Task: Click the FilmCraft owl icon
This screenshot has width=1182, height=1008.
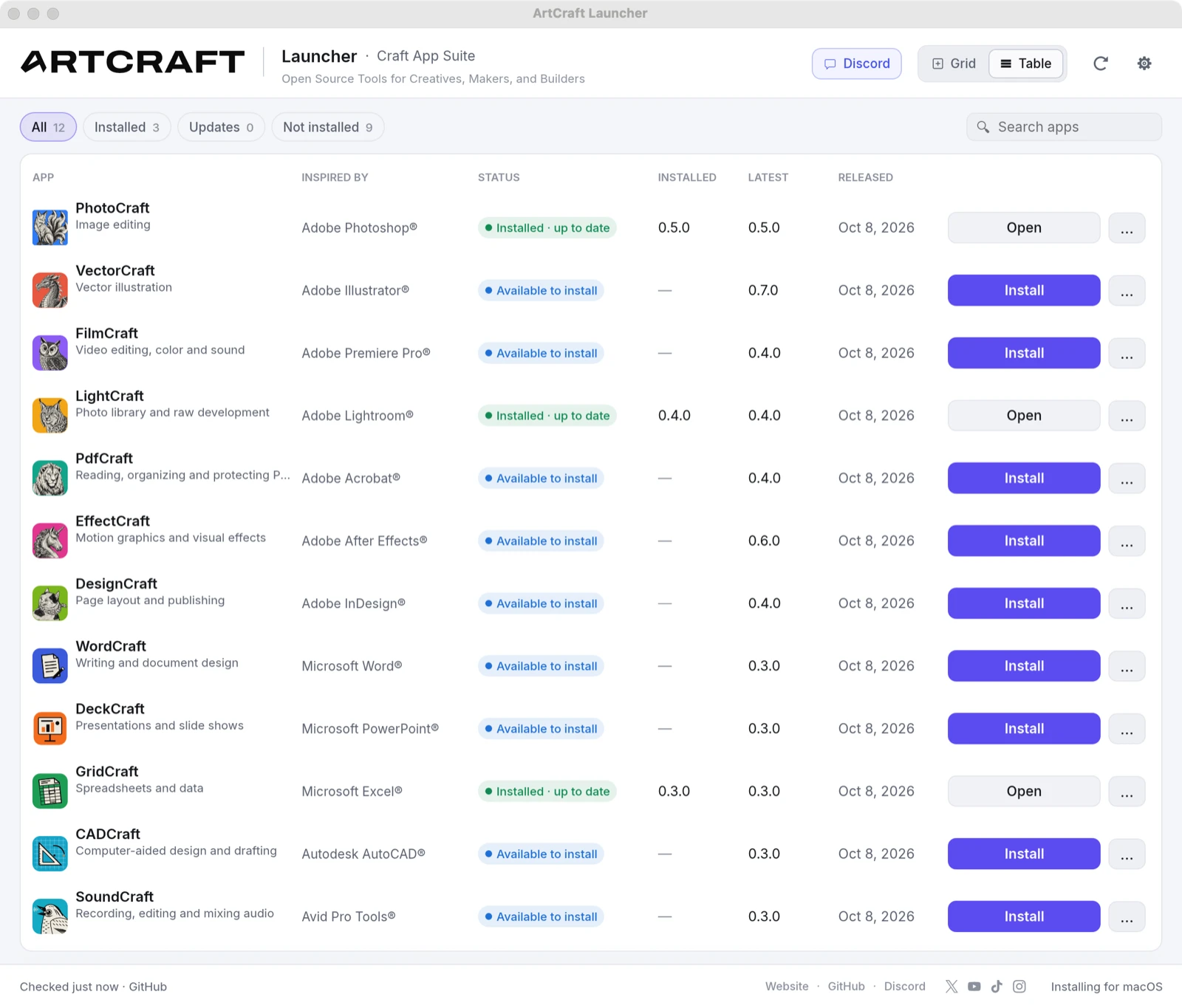Action: [x=50, y=353]
